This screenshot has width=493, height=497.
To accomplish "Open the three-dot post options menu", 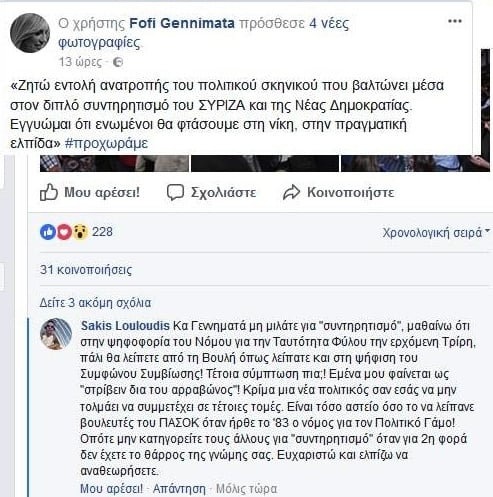I will coord(455,21).
